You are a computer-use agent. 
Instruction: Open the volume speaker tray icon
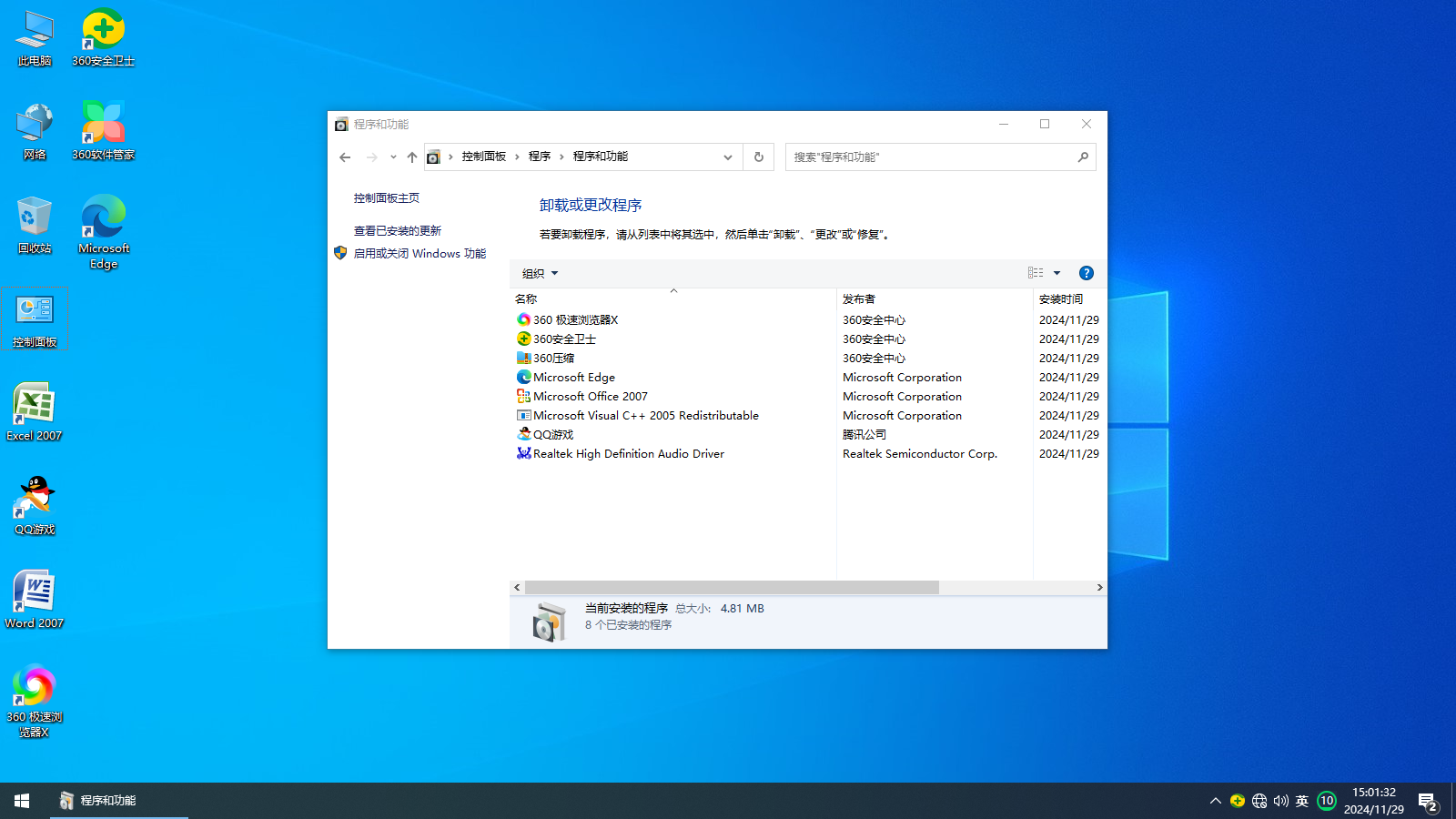coord(1281,801)
